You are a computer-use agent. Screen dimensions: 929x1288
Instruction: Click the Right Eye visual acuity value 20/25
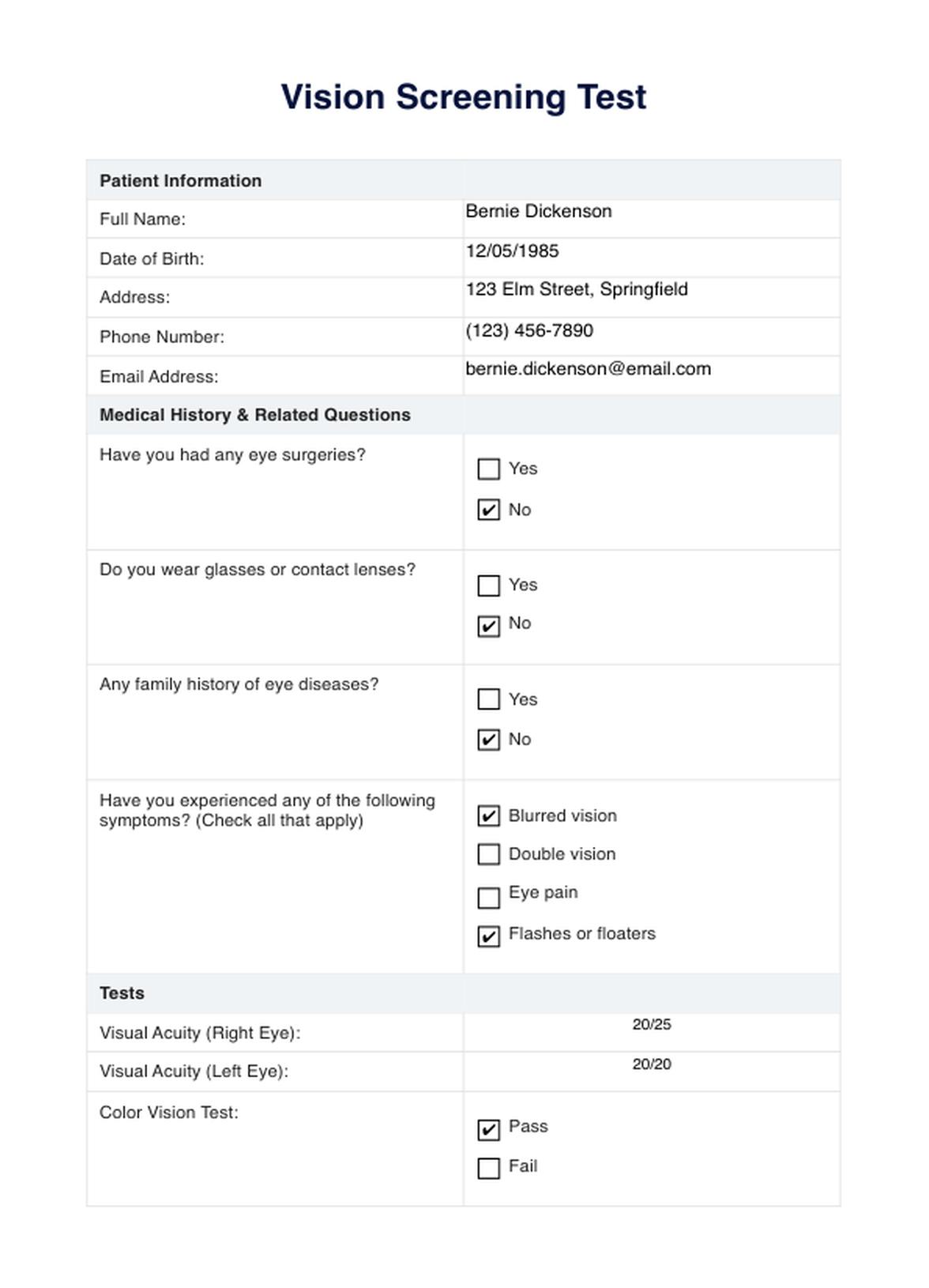652,1025
